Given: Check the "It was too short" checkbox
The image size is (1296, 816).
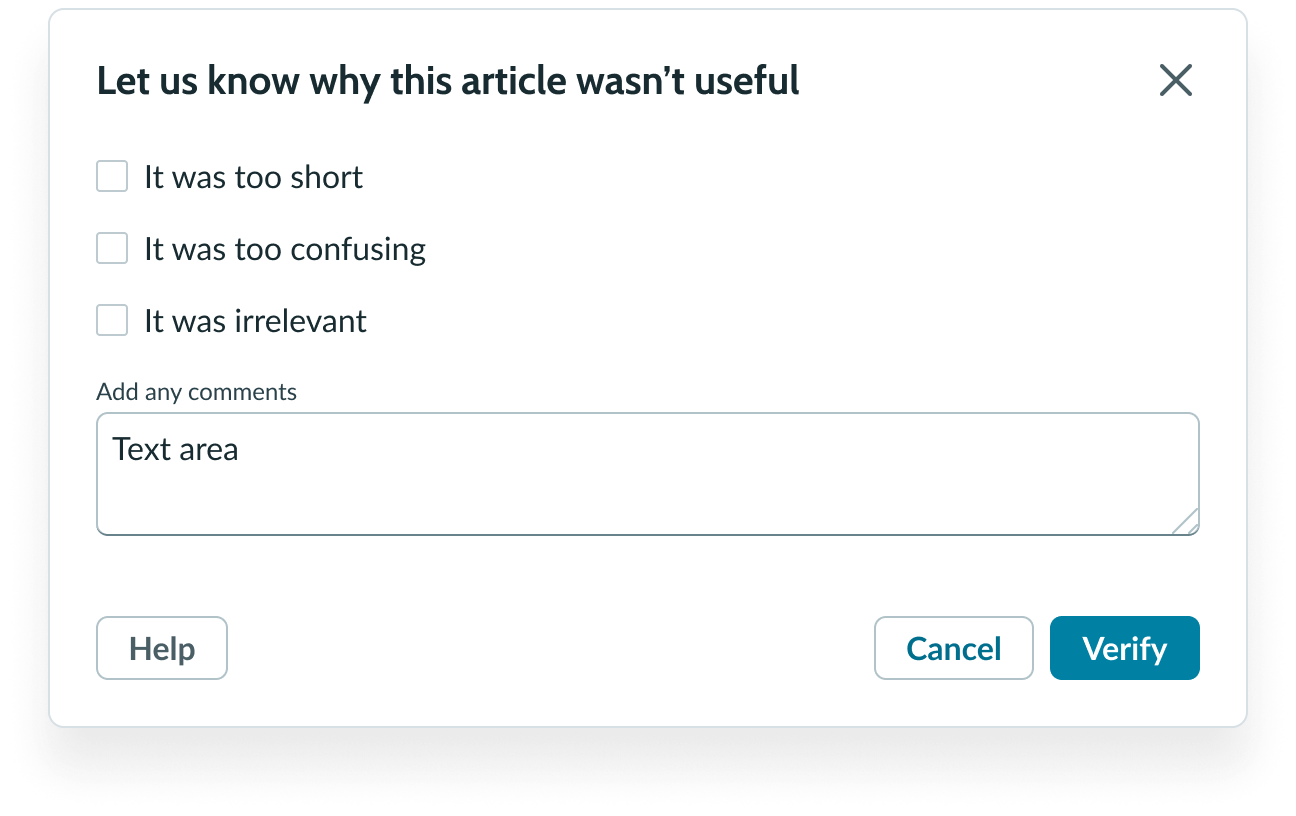Looking at the screenshot, I should 112,177.
